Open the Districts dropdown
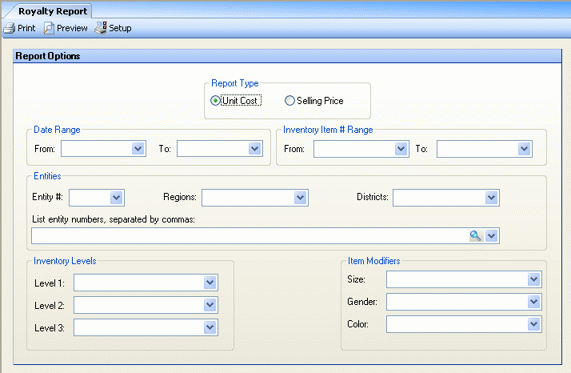 tap(491, 197)
